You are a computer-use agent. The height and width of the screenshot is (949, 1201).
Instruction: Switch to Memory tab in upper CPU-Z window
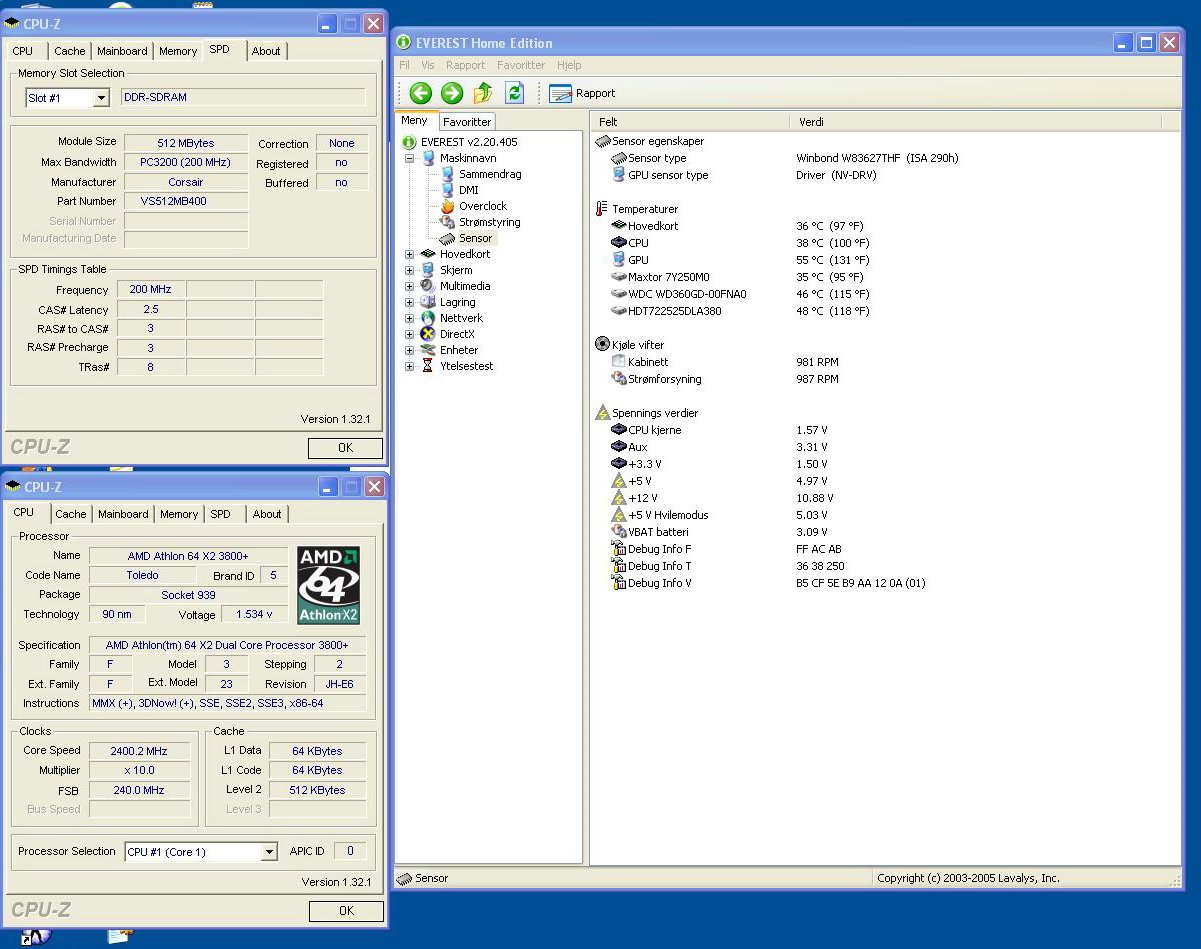coord(178,51)
